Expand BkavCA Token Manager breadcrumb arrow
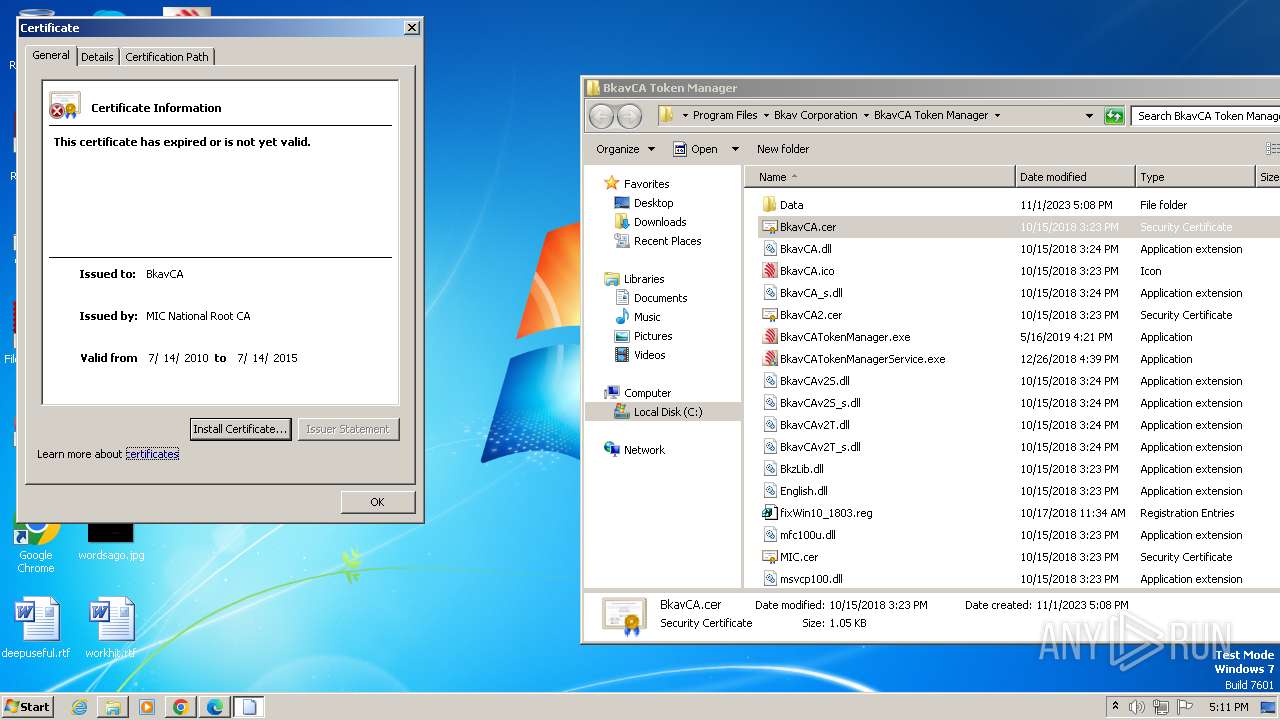 point(997,116)
